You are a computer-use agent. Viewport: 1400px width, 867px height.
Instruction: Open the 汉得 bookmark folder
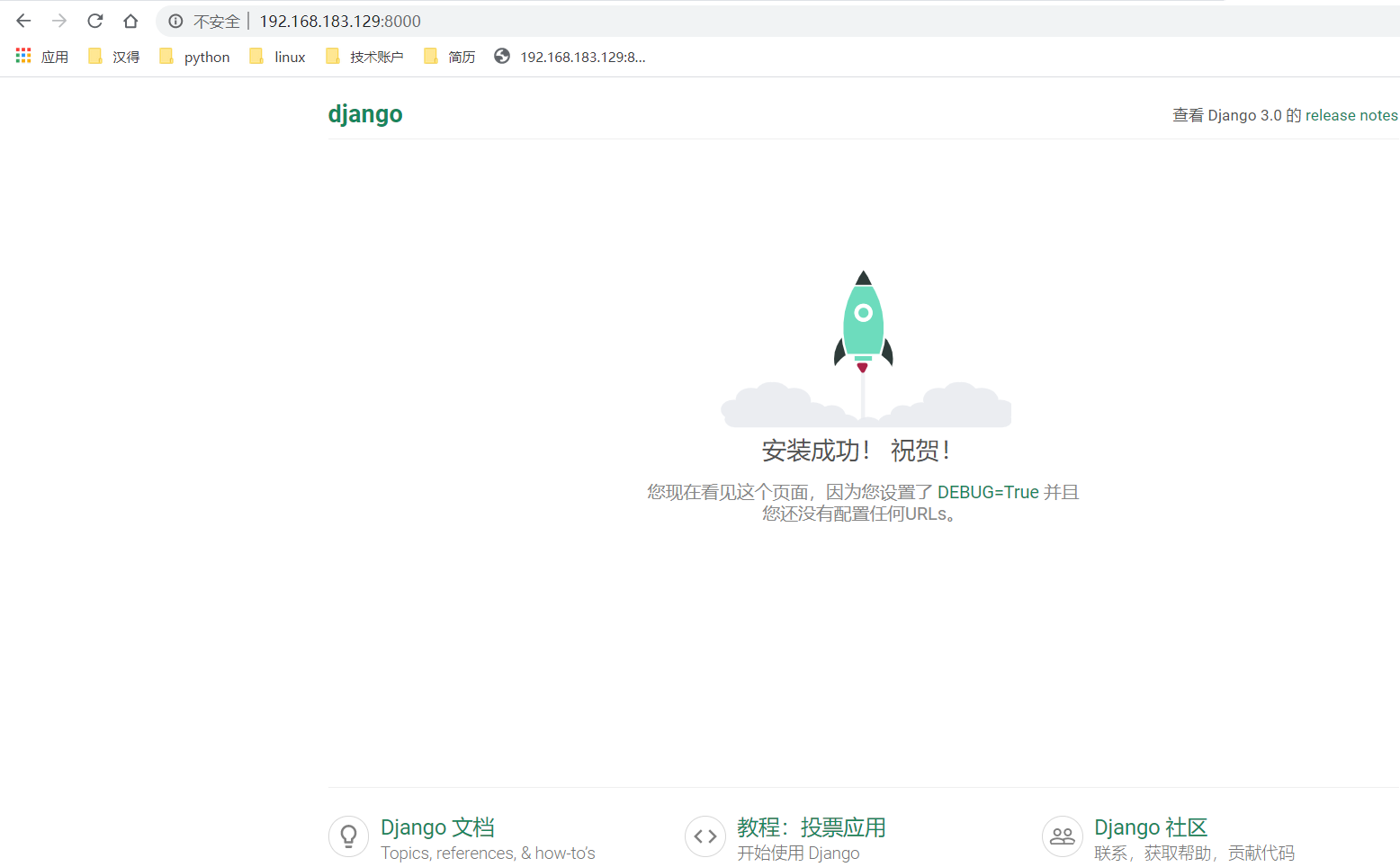click(x=114, y=57)
